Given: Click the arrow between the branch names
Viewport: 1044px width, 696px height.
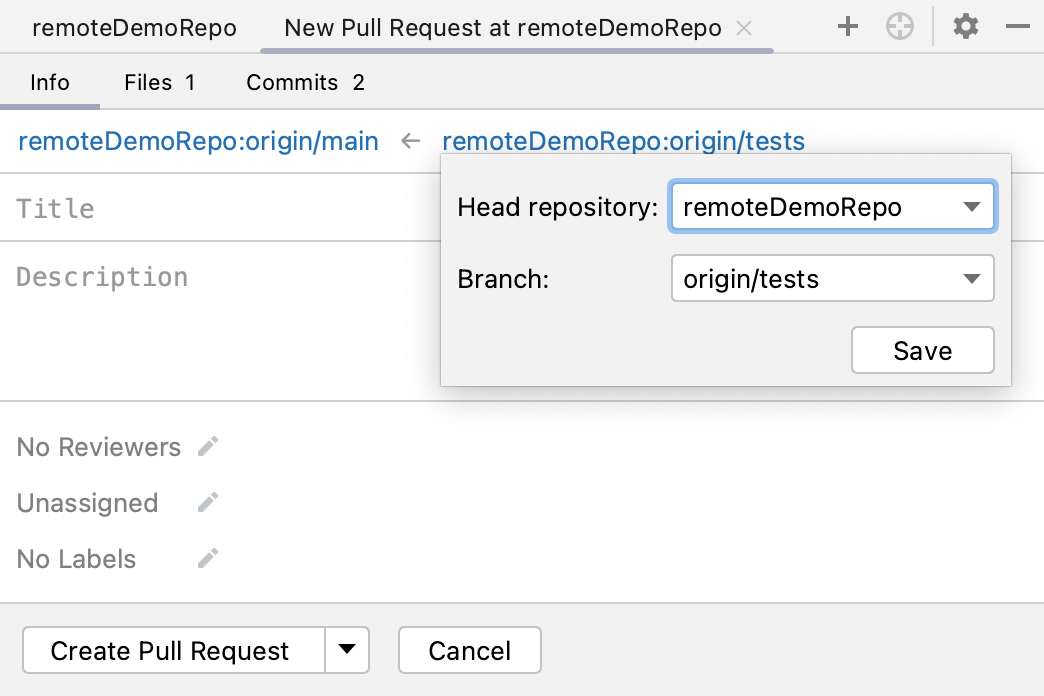Looking at the screenshot, I should pyautogui.click(x=410, y=141).
